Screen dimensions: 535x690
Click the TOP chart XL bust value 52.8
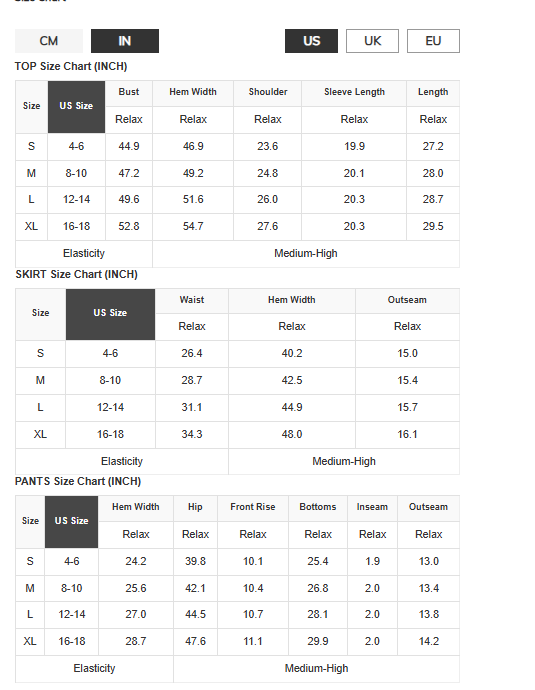129,227
